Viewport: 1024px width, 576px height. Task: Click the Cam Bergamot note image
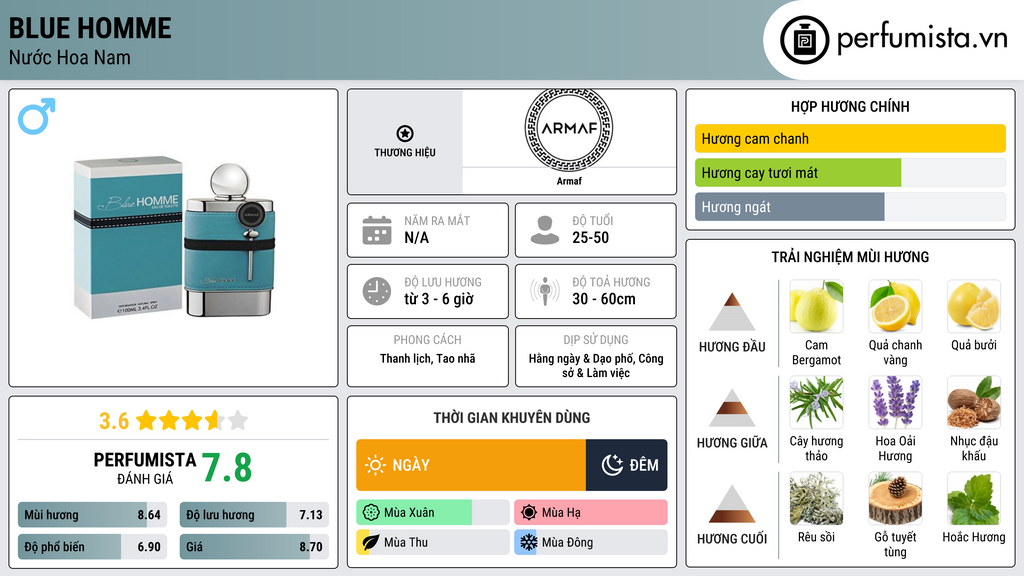(816, 306)
